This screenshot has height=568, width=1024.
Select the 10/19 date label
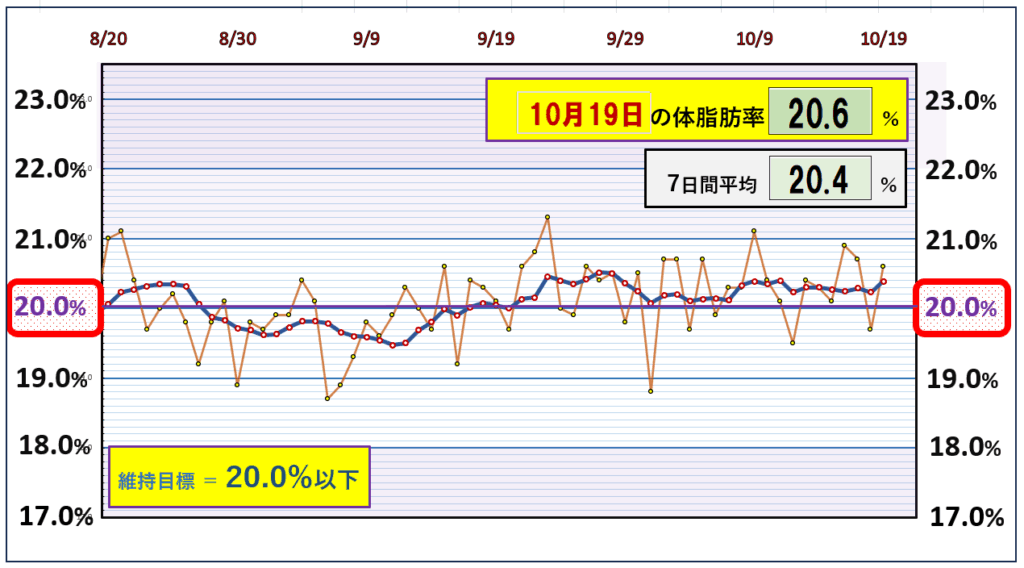pos(883,39)
